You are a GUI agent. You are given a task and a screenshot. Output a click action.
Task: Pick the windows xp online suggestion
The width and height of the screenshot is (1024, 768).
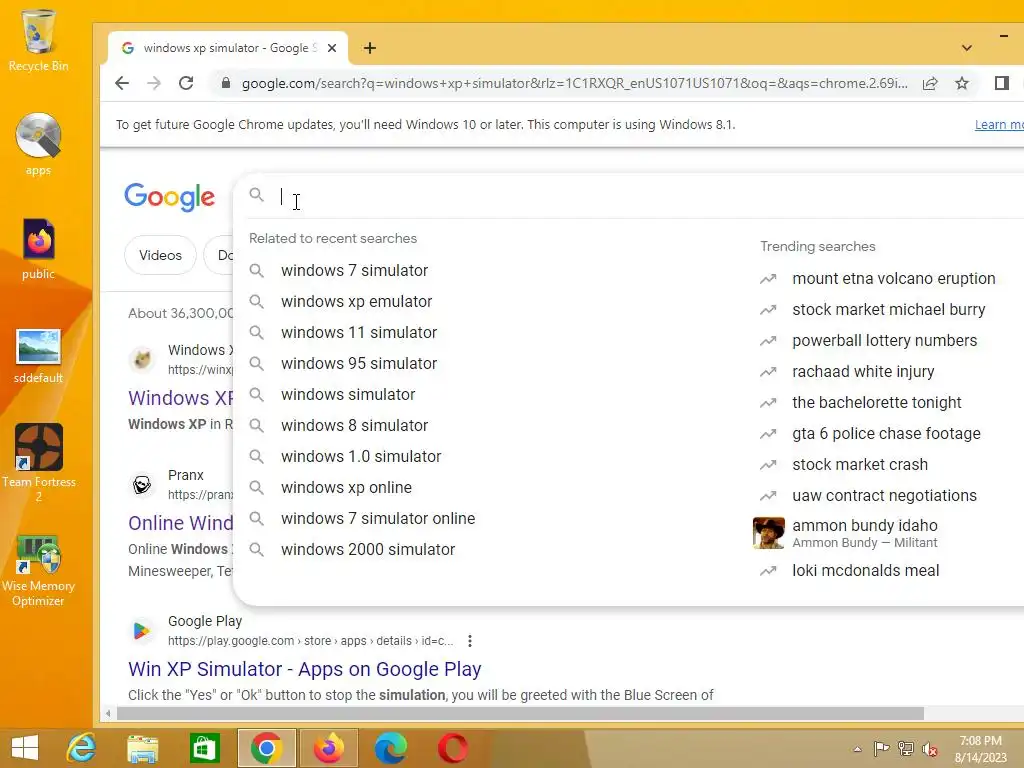point(346,488)
